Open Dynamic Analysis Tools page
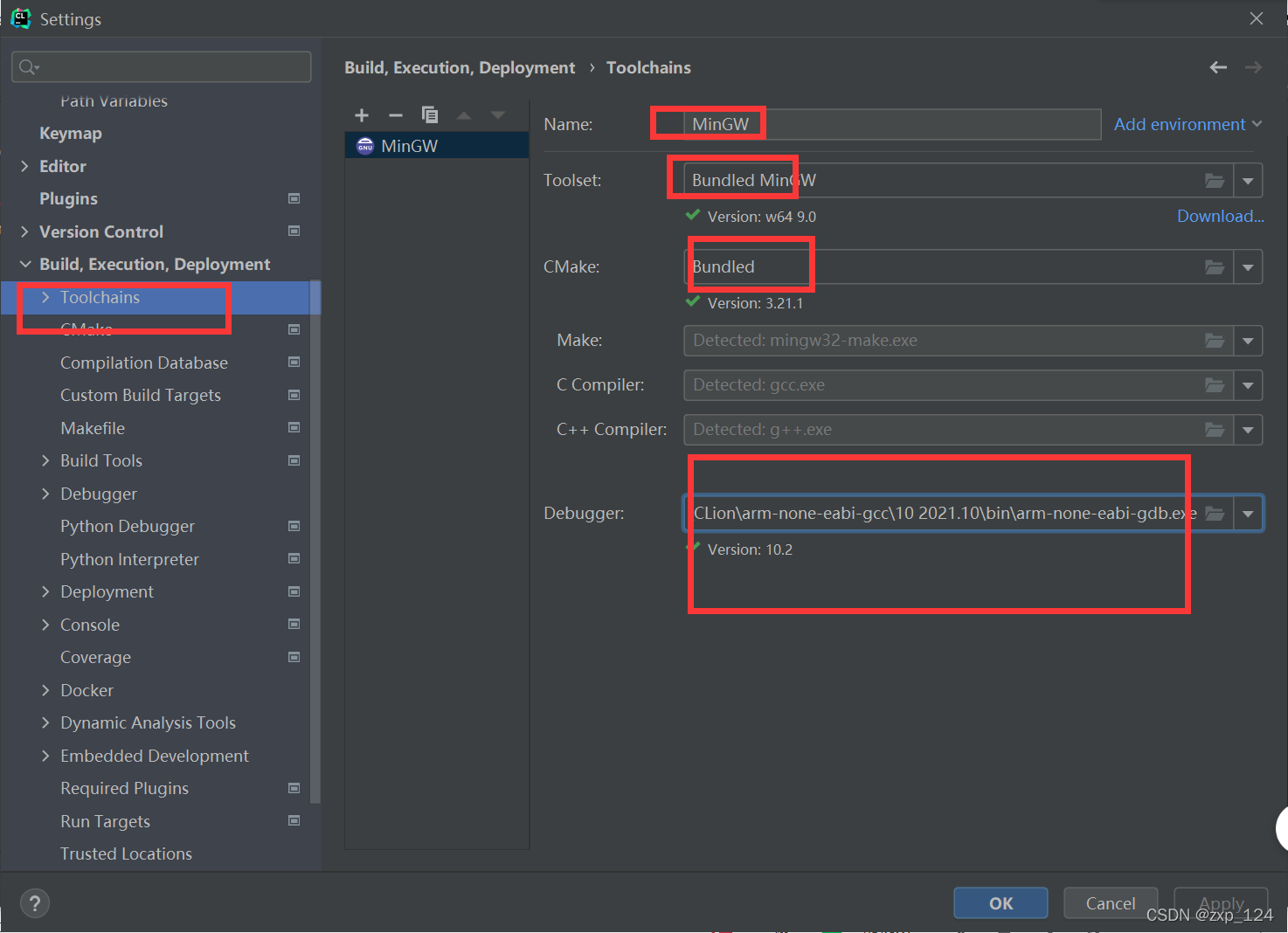The height and width of the screenshot is (933, 1288). 148,722
